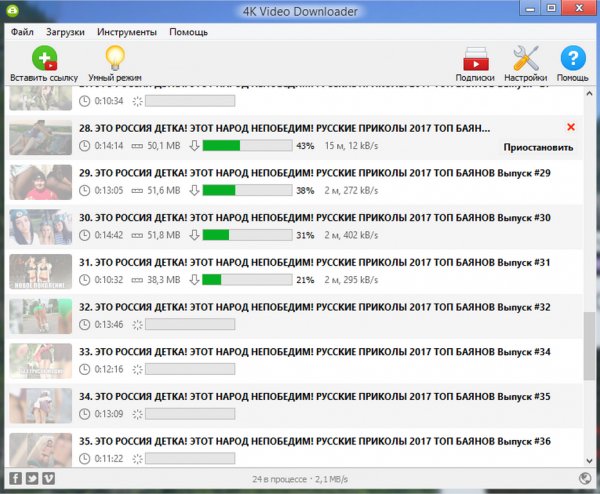The height and width of the screenshot is (494, 600).
Task: Click the size icon beside 50,1 MB
Action: coord(137,146)
